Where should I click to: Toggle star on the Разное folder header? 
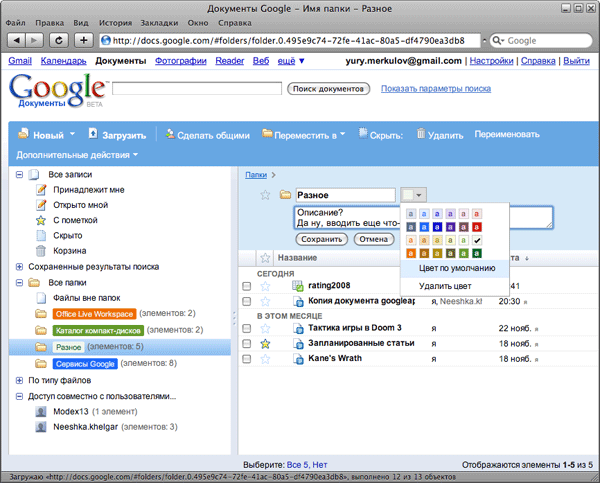click(265, 195)
